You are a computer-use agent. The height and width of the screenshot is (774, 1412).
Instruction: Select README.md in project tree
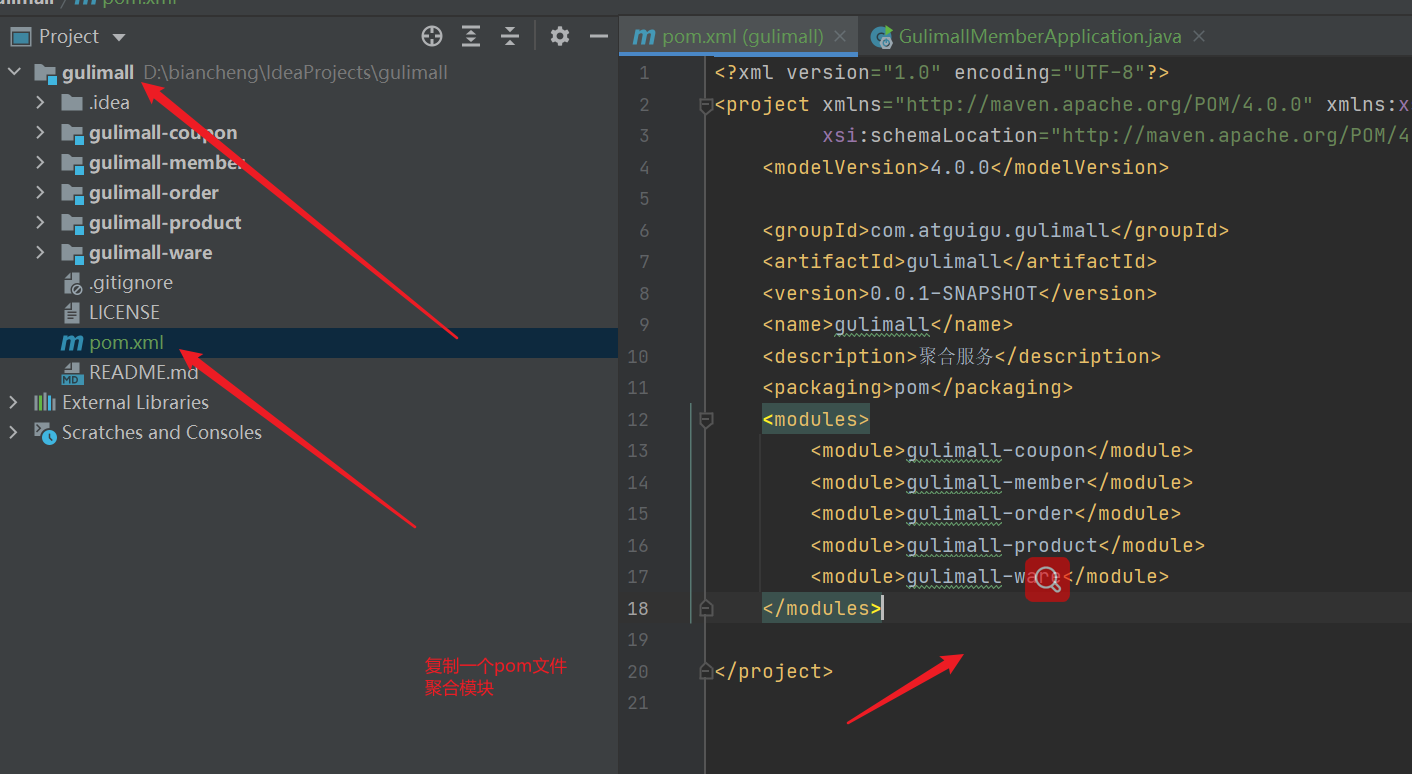click(x=143, y=372)
